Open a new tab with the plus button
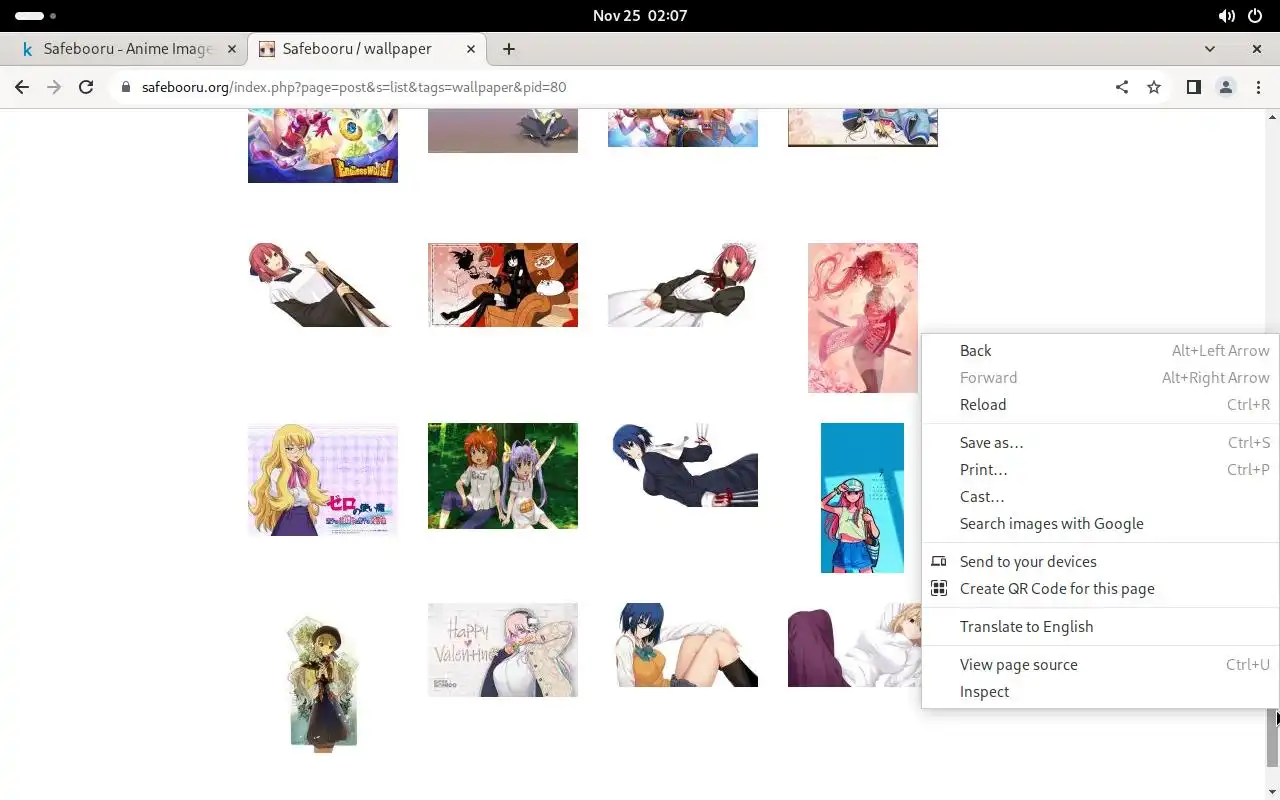The image size is (1280, 800). point(509,48)
